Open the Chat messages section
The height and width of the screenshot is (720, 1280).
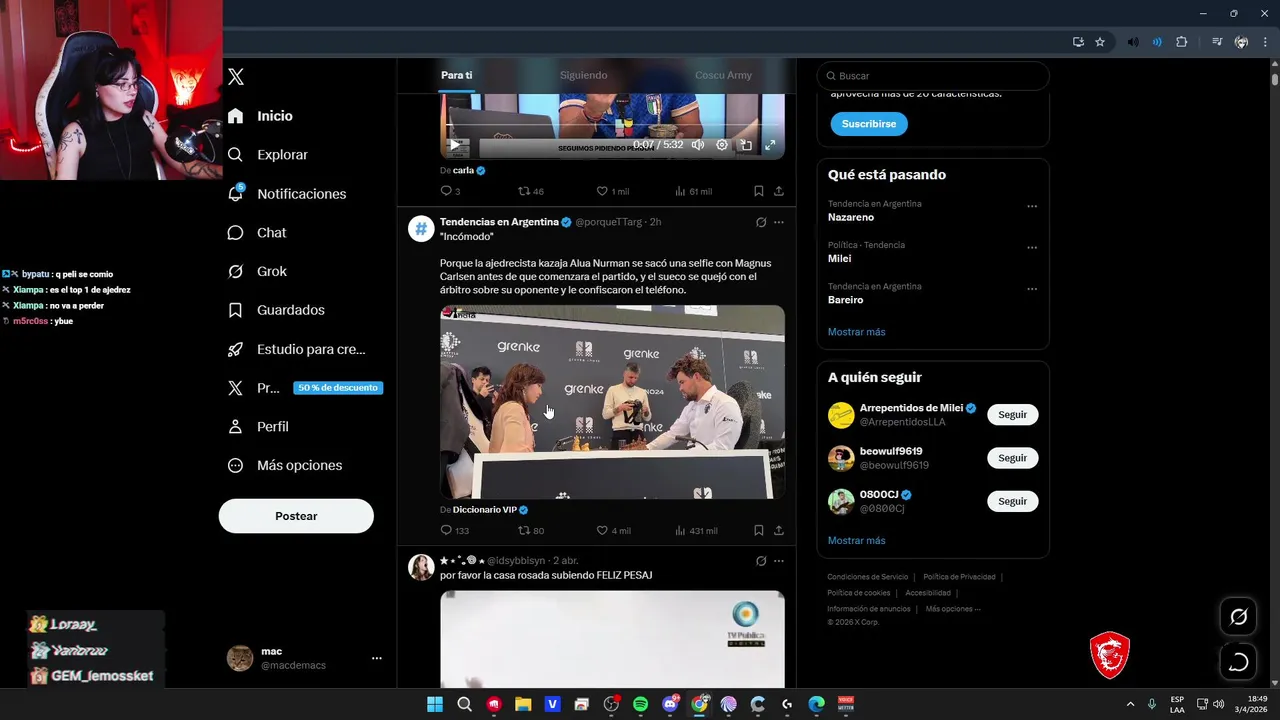coord(256,233)
